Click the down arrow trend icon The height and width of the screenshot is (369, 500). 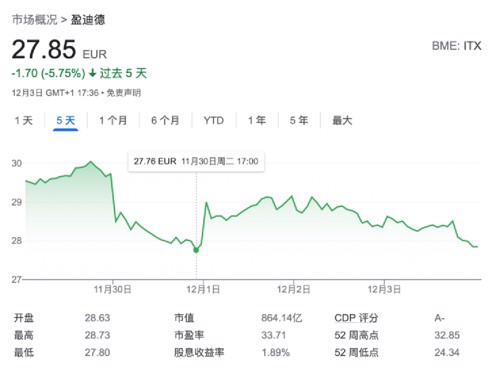[x=92, y=73]
